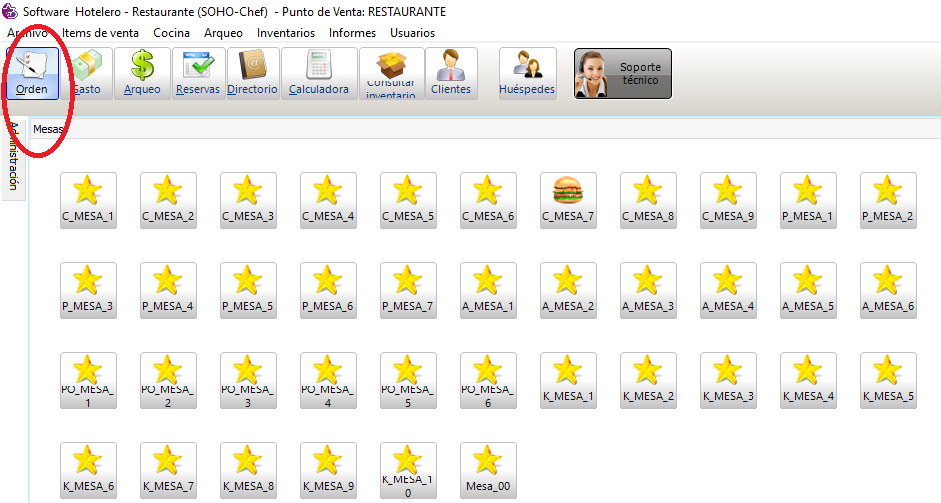Open the Inventarios menu
This screenshot has width=941, height=503.
coord(285,33)
